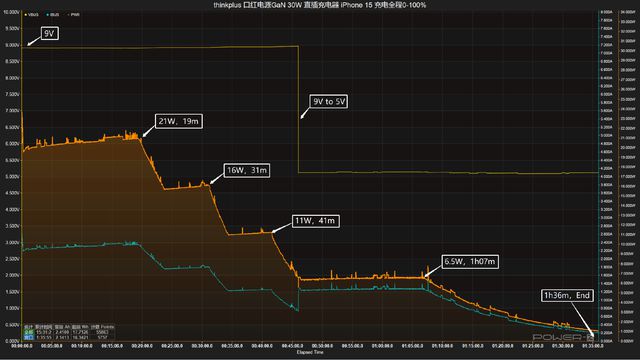The height and width of the screenshot is (360, 640).
Task: Select the 8.000V label on voltage axis
Action: [12, 78]
